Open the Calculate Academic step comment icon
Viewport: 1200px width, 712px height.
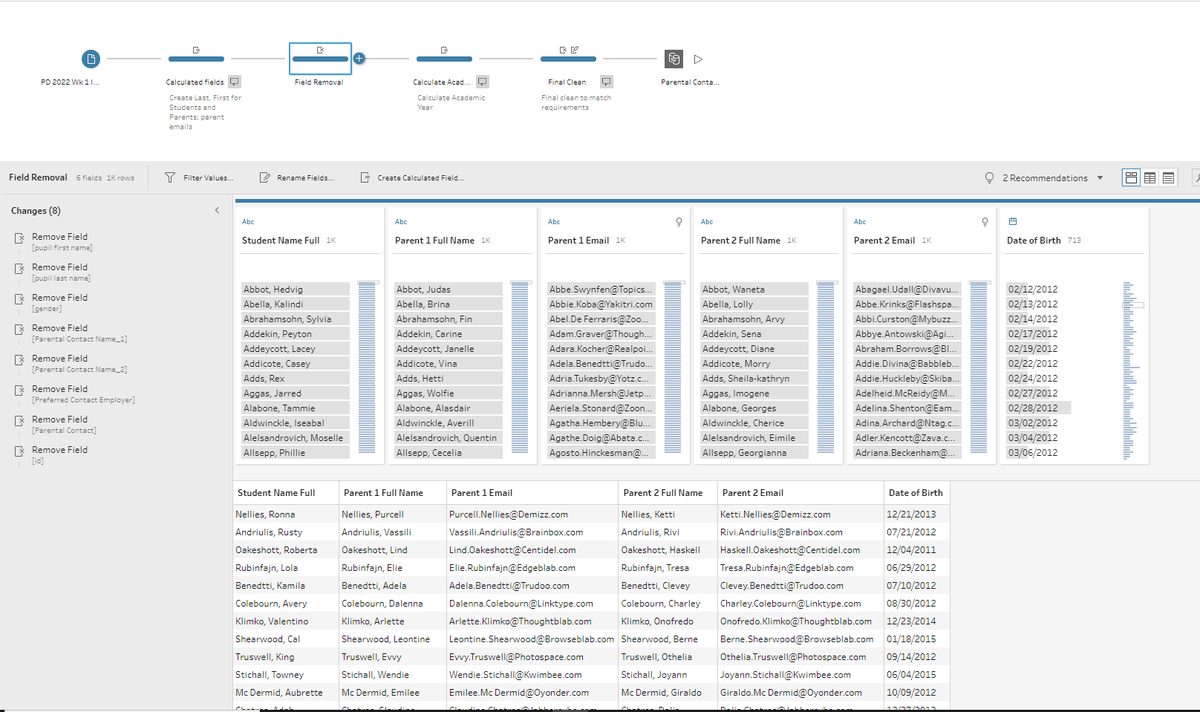click(482, 82)
